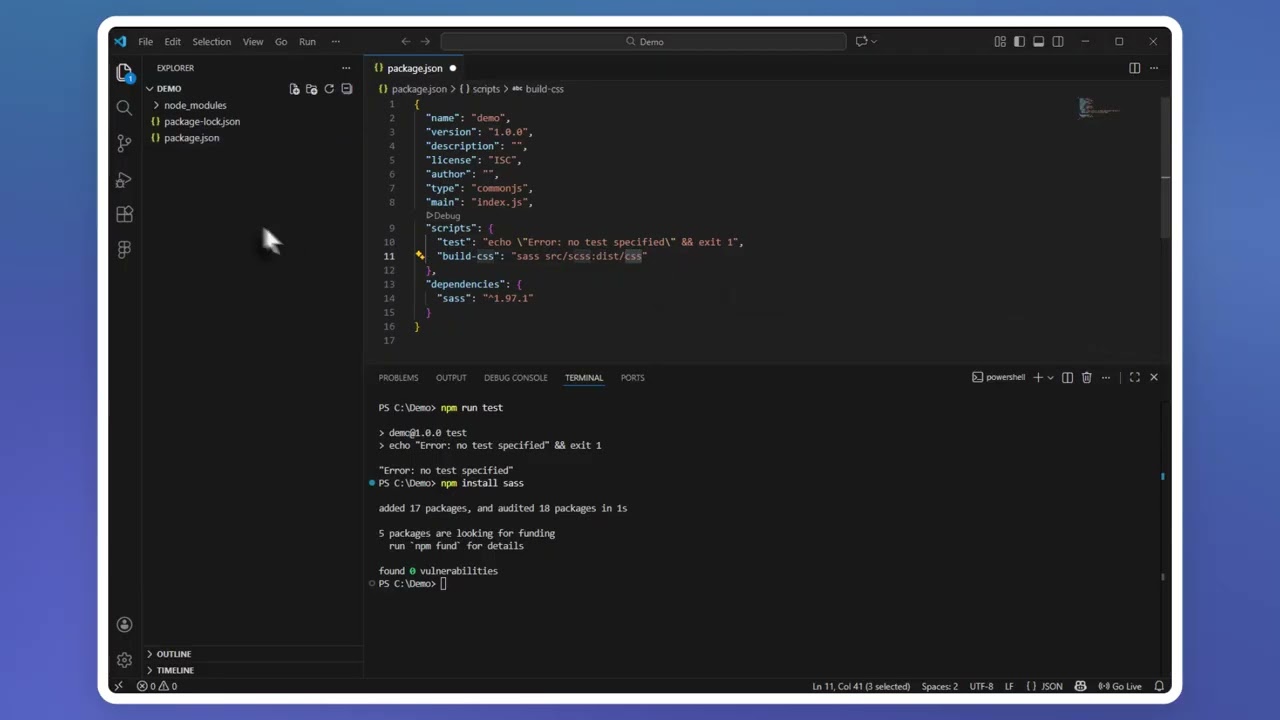
Task: Create new terminal with plus icon
Action: click(x=1038, y=377)
